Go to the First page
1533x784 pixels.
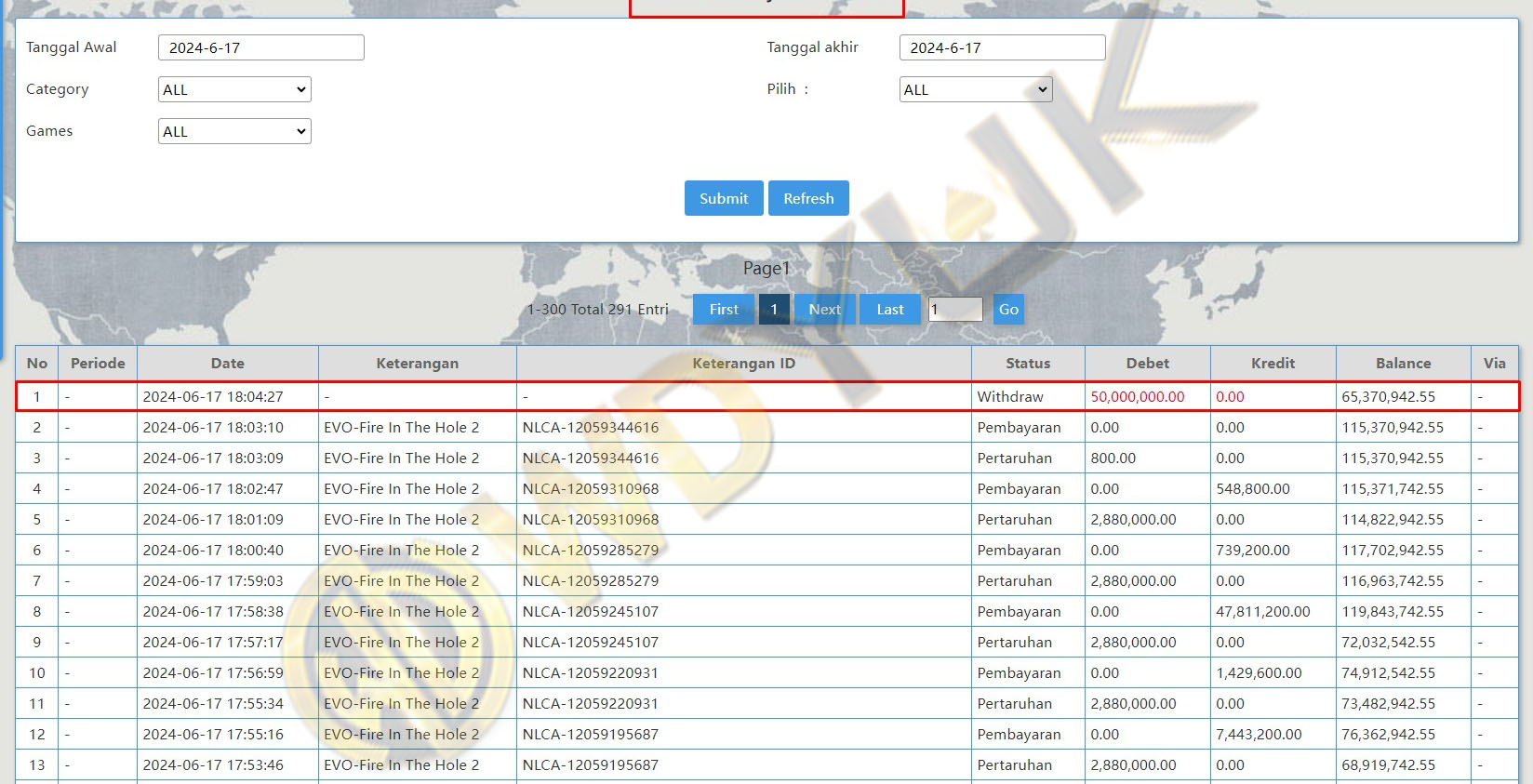(724, 310)
